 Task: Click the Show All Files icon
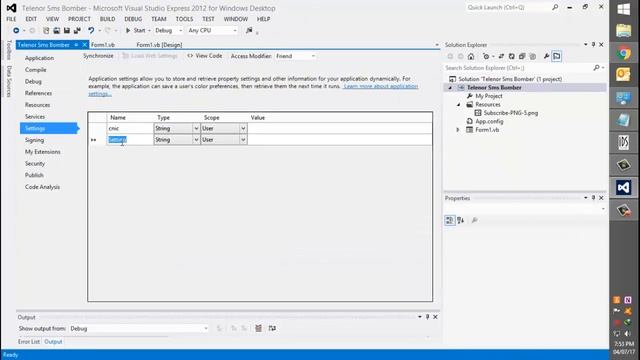point(533,56)
